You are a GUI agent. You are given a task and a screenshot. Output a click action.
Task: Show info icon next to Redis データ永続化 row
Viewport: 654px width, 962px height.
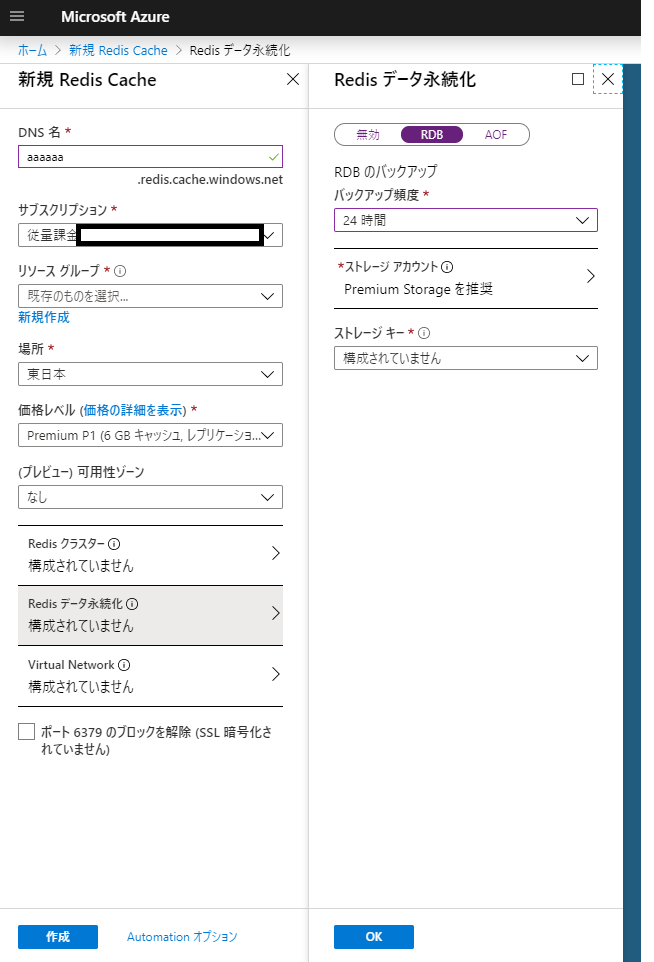132,604
